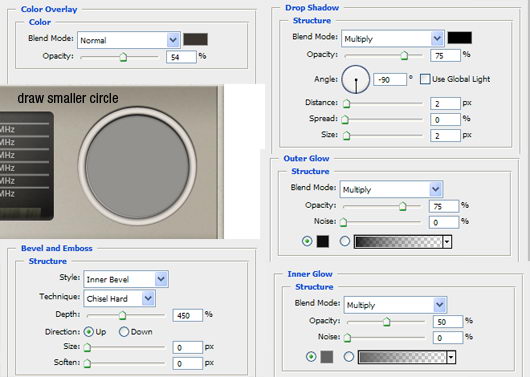Click the Outer Glow Noise value field

444,222
